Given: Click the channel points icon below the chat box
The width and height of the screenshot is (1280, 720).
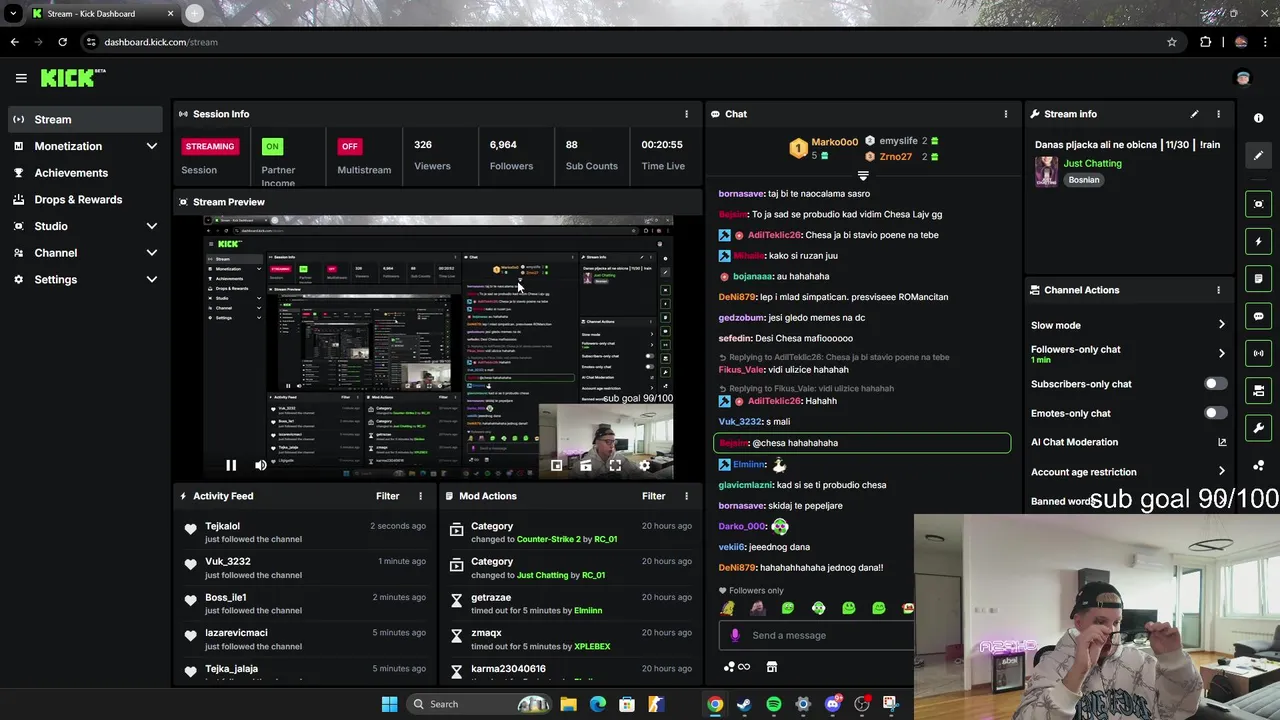Looking at the screenshot, I should pyautogui.click(x=736, y=667).
